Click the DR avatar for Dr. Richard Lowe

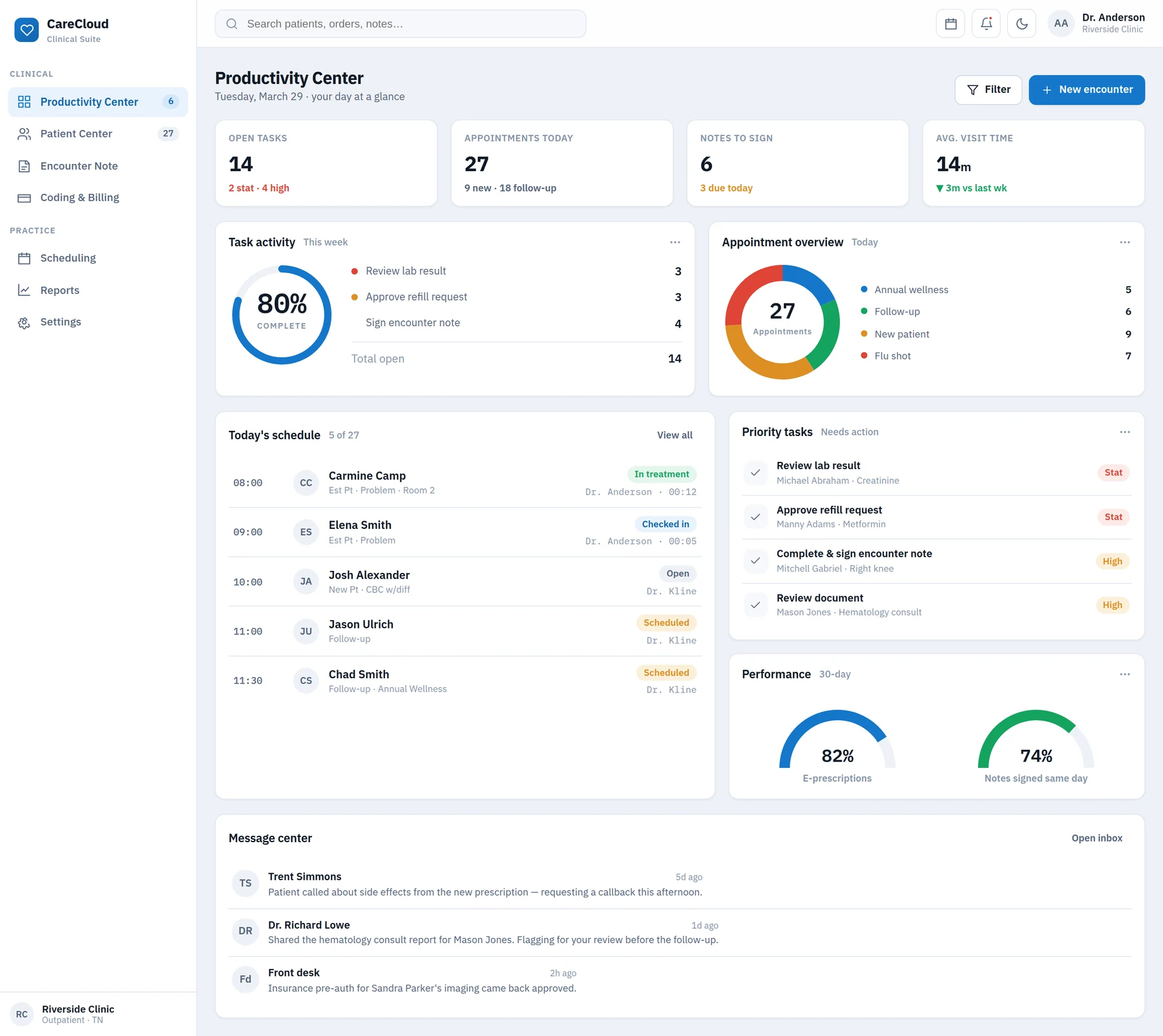point(245,931)
